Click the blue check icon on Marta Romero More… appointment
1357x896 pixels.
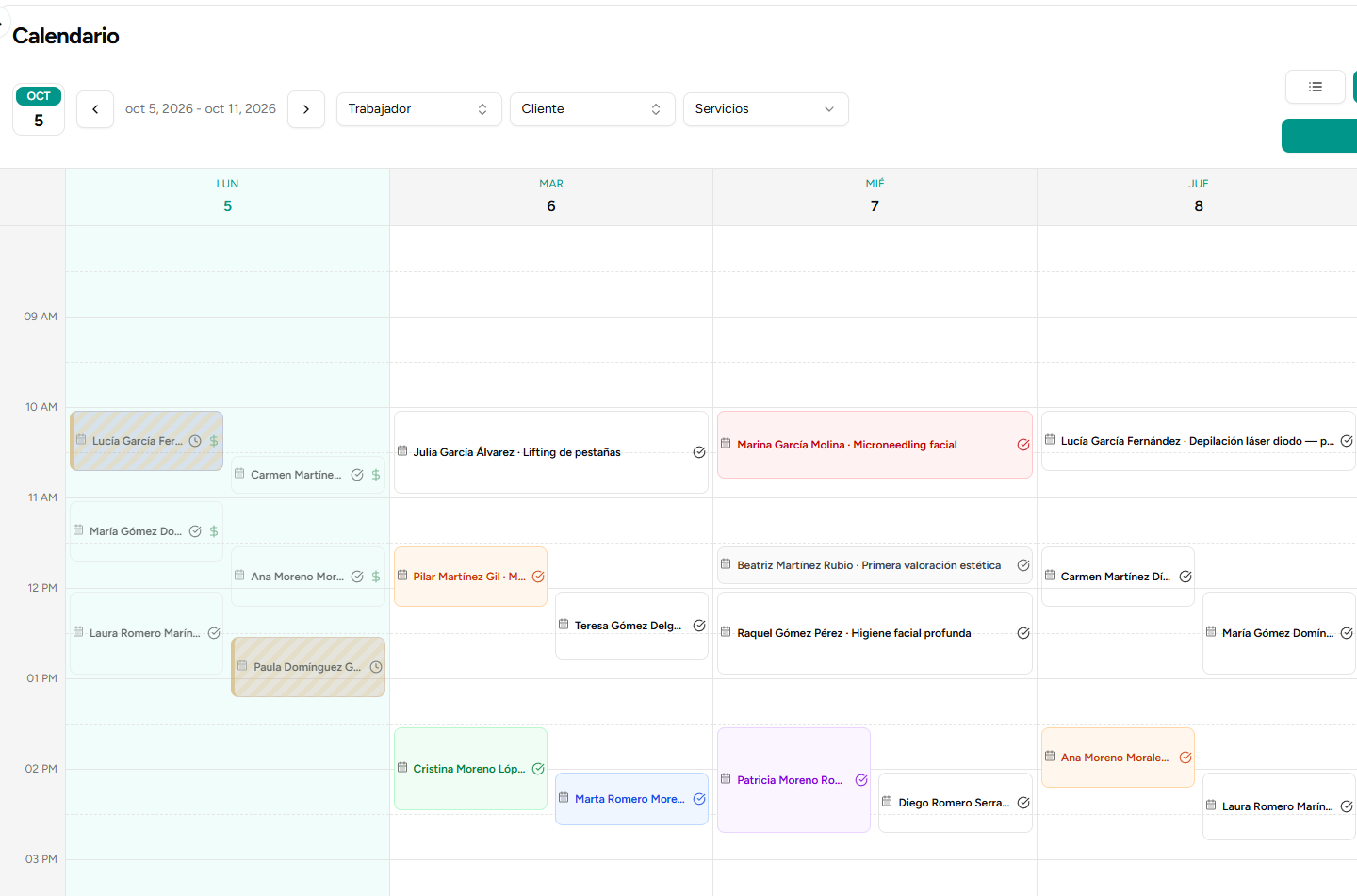coord(699,799)
